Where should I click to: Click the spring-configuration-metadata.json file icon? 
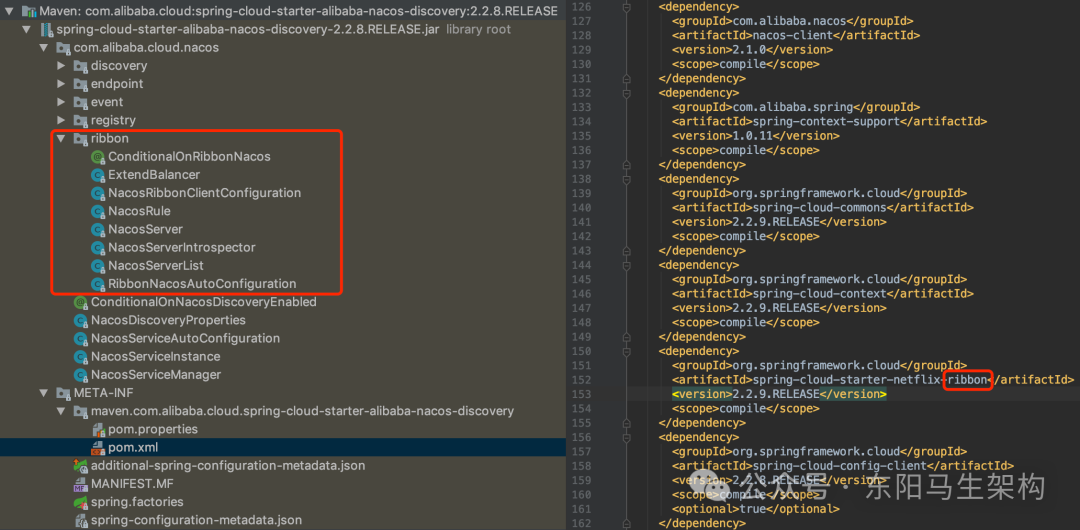[81, 520]
